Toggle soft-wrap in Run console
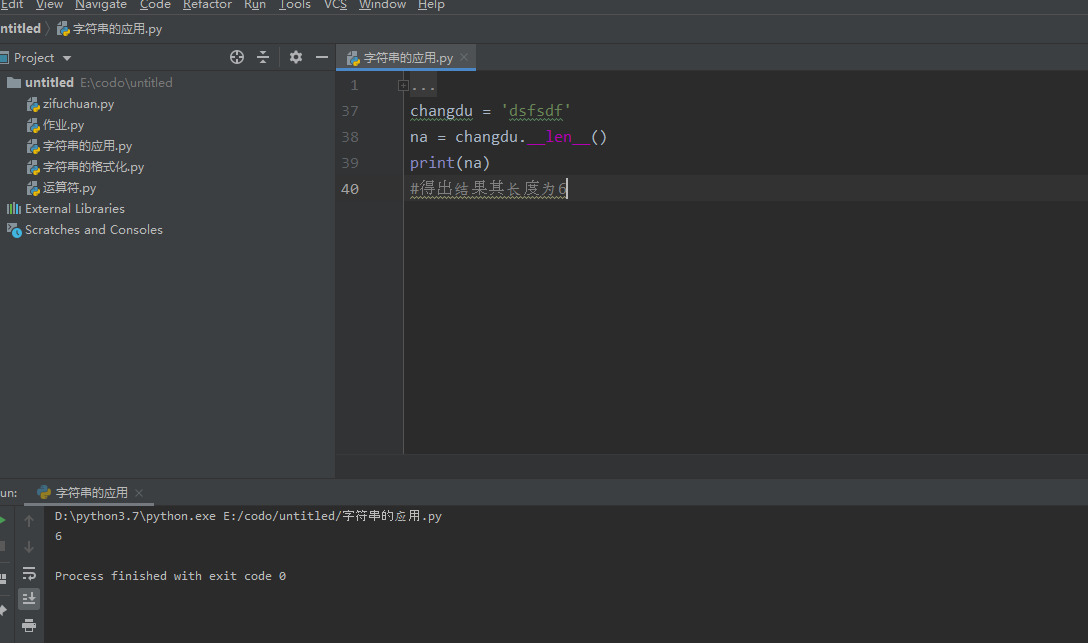The width and height of the screenshot is (1088, 643). [x=29, y=573]
